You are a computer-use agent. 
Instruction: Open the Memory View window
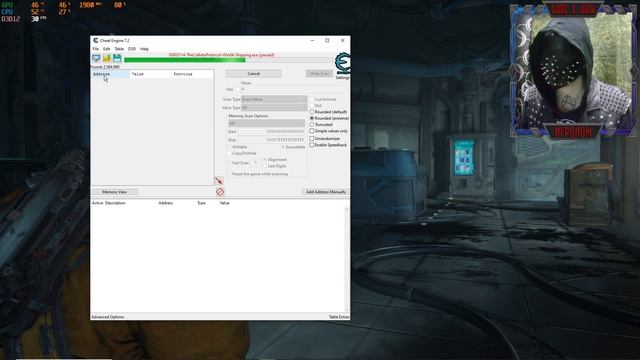pyautogui.click(x=115, y=192)
